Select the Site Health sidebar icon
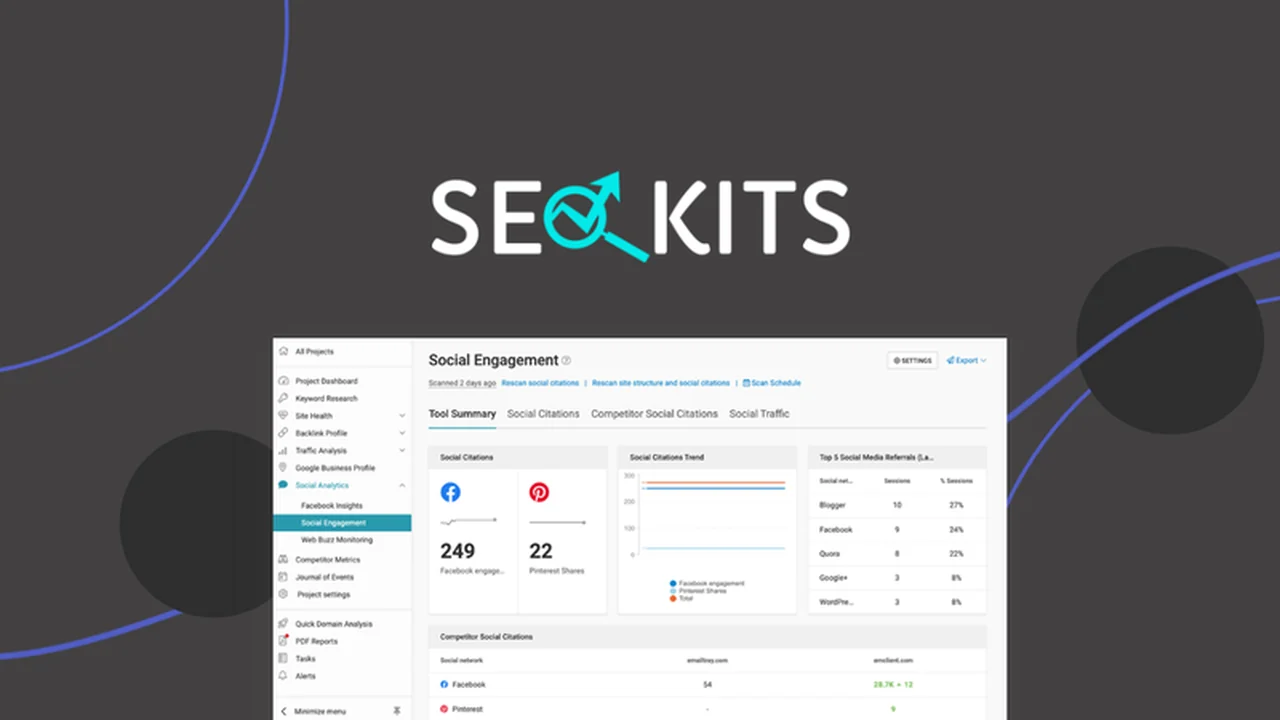 [x=284, y=415]
